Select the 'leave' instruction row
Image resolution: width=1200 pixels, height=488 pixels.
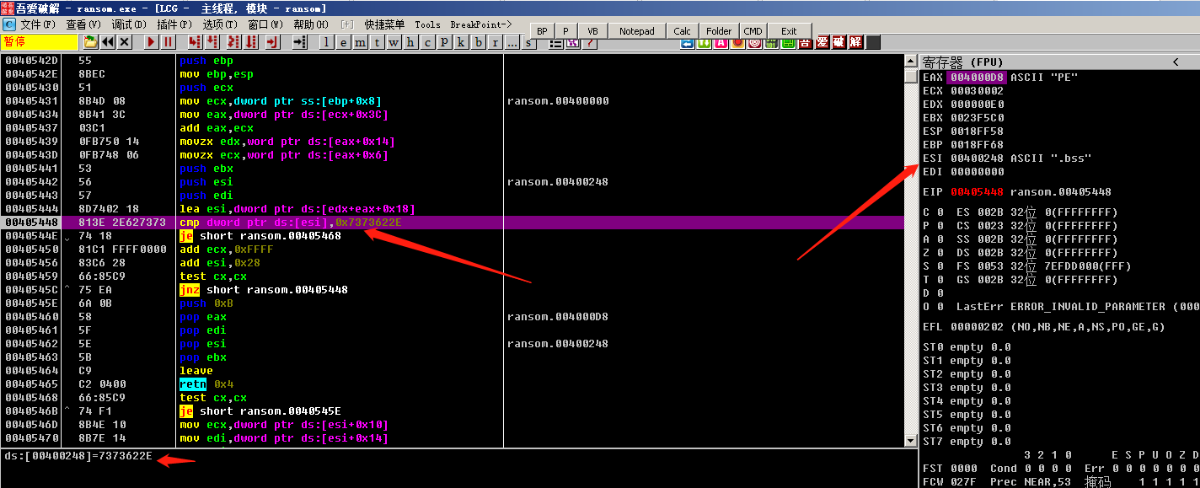pyautogui.click(x=452, y=370)
